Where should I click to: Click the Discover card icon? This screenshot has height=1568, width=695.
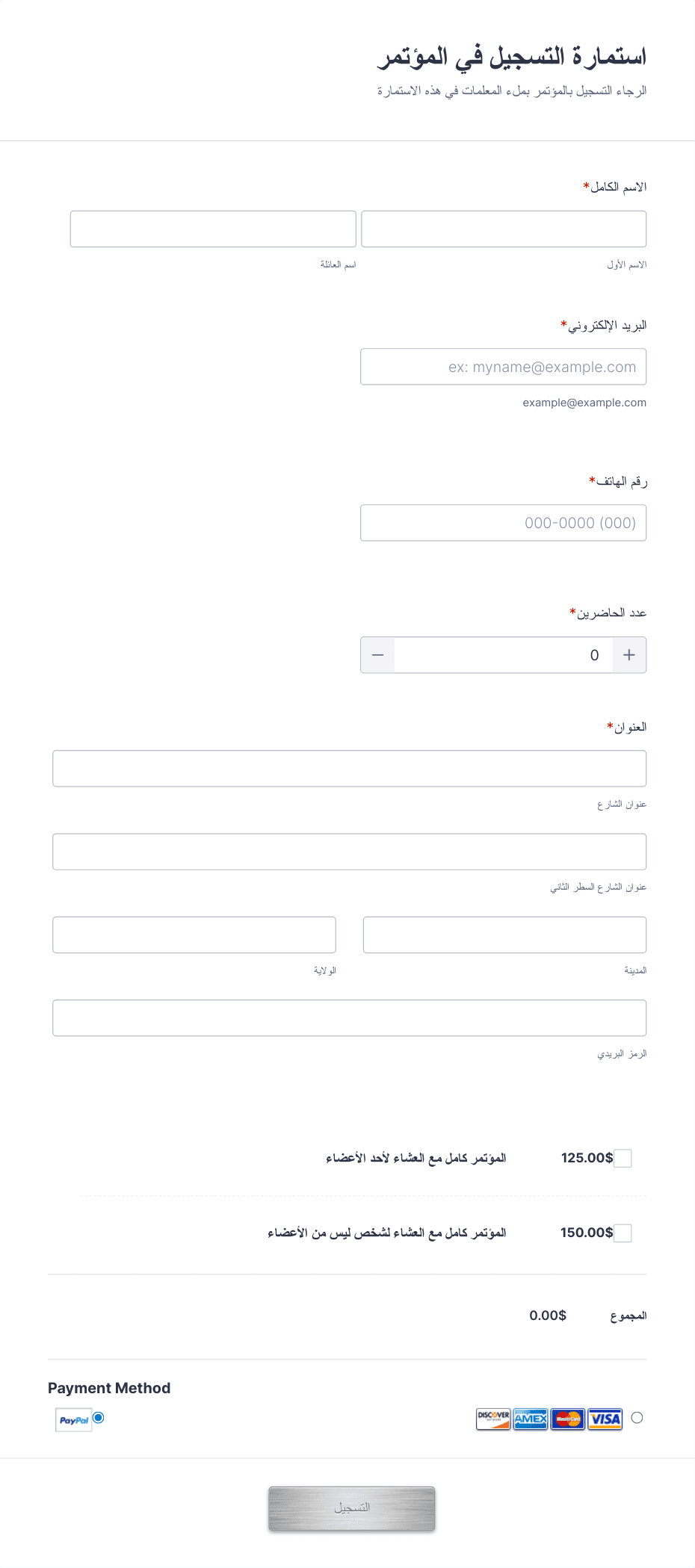(493, 1419)
